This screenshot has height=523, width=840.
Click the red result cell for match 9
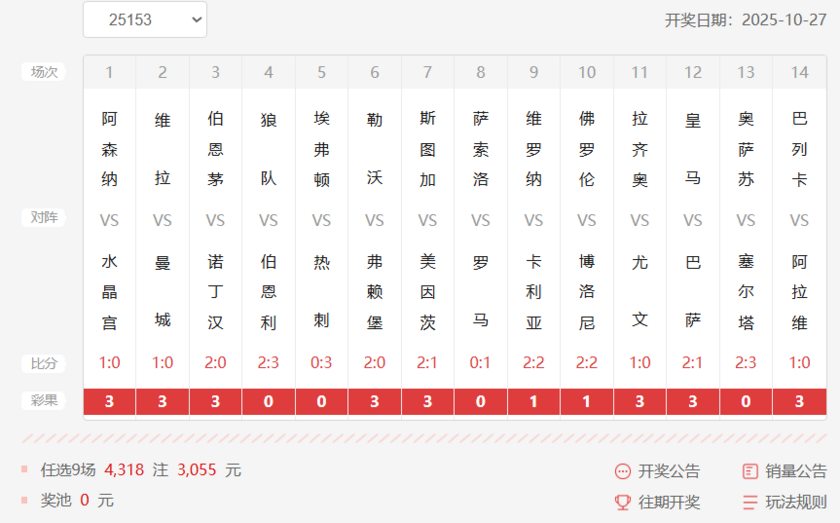(x=534, y=401)
